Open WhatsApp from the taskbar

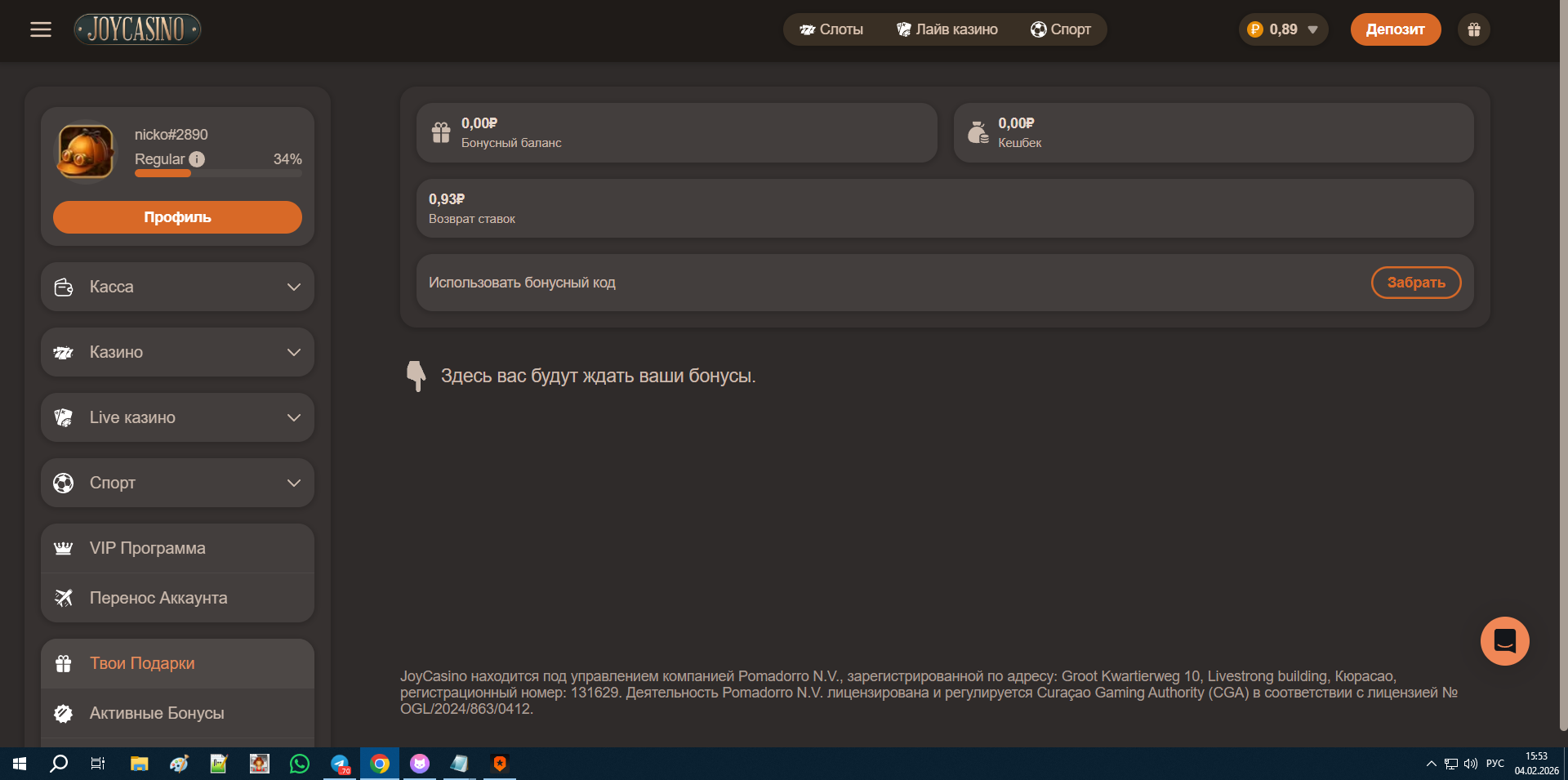(x=300, y=764)
